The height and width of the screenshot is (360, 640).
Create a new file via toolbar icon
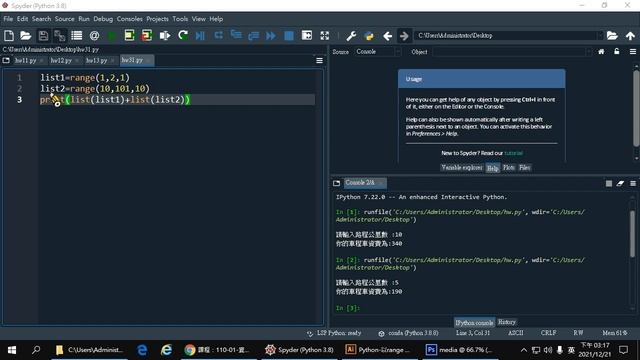[x=9, y=36]
